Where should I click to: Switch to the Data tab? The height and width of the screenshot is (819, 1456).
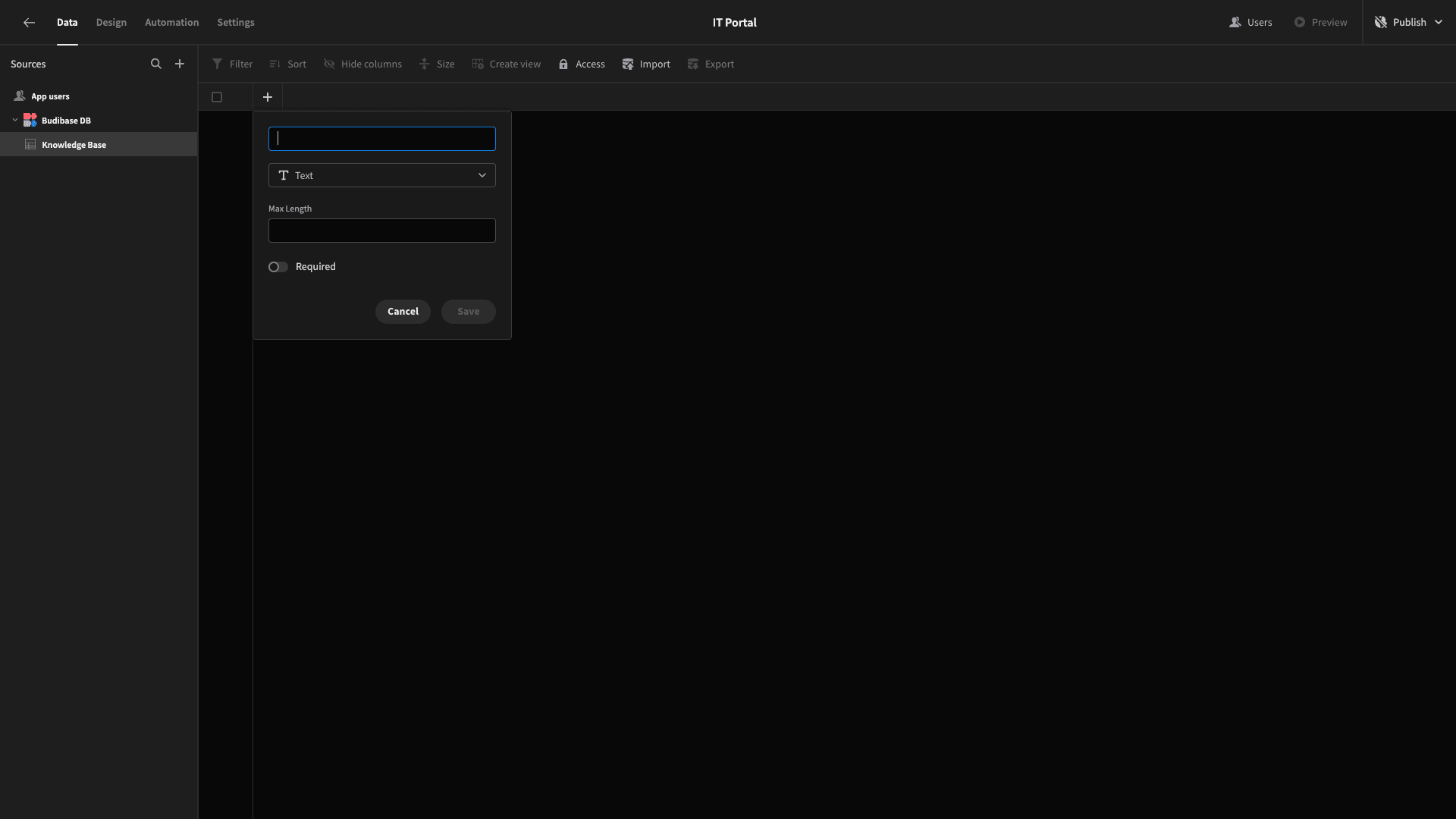click(67, 23)
